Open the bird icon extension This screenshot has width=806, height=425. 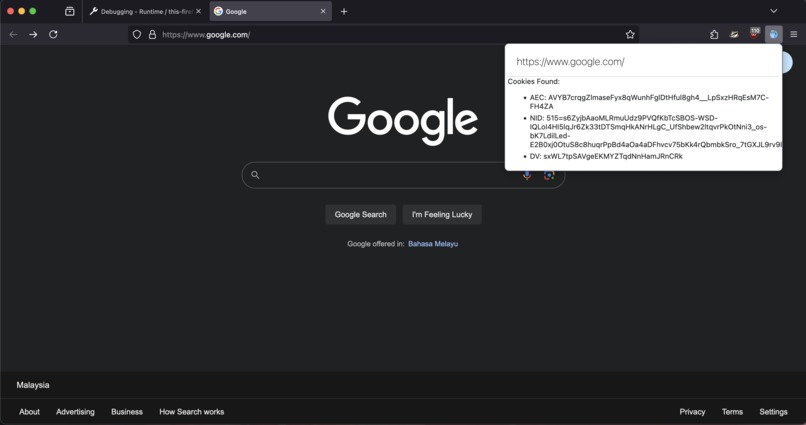[734, 34]
